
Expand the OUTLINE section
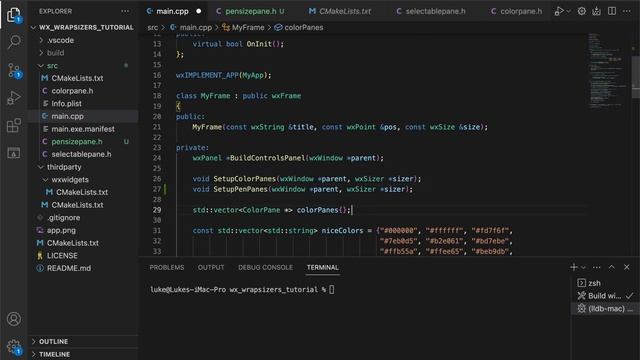(x=83, y=341)
